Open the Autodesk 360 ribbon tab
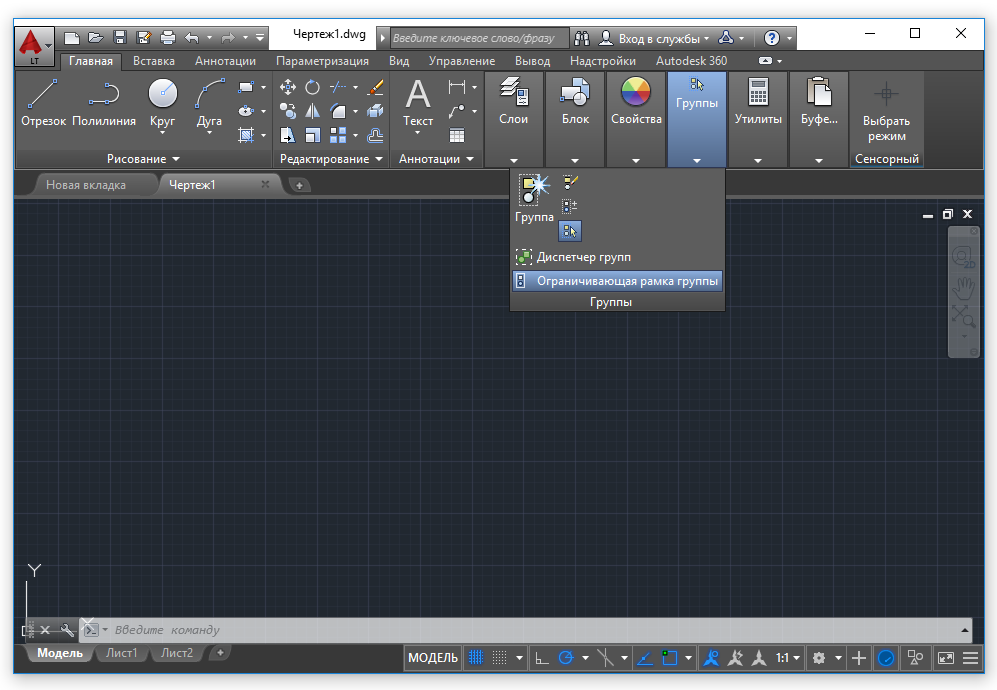 tap(691, 61)
